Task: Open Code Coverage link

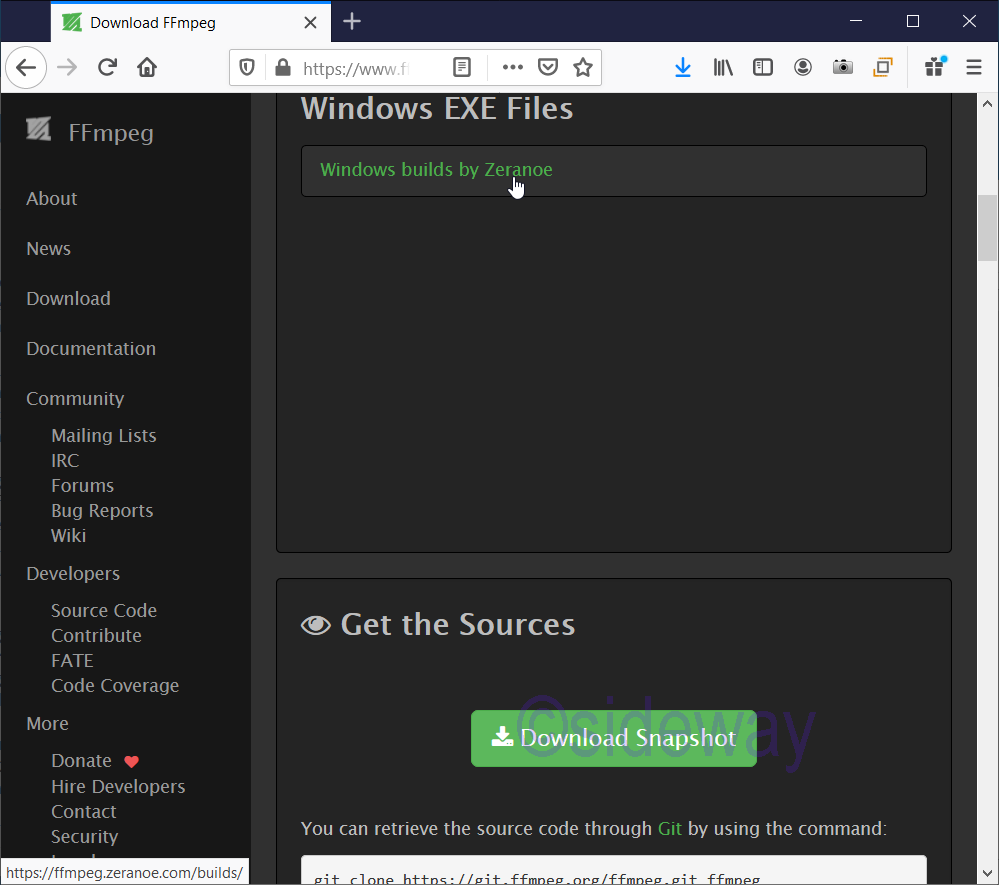Action: [x=115, y=686]
